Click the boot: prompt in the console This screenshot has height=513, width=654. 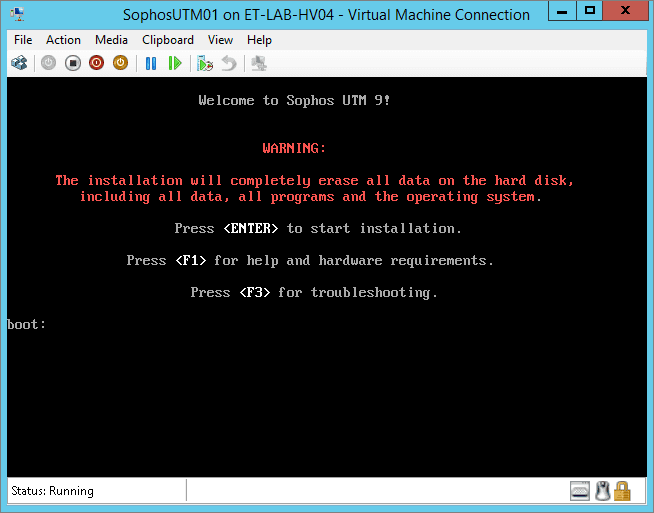pyautogui.click(x=26, y=324)
